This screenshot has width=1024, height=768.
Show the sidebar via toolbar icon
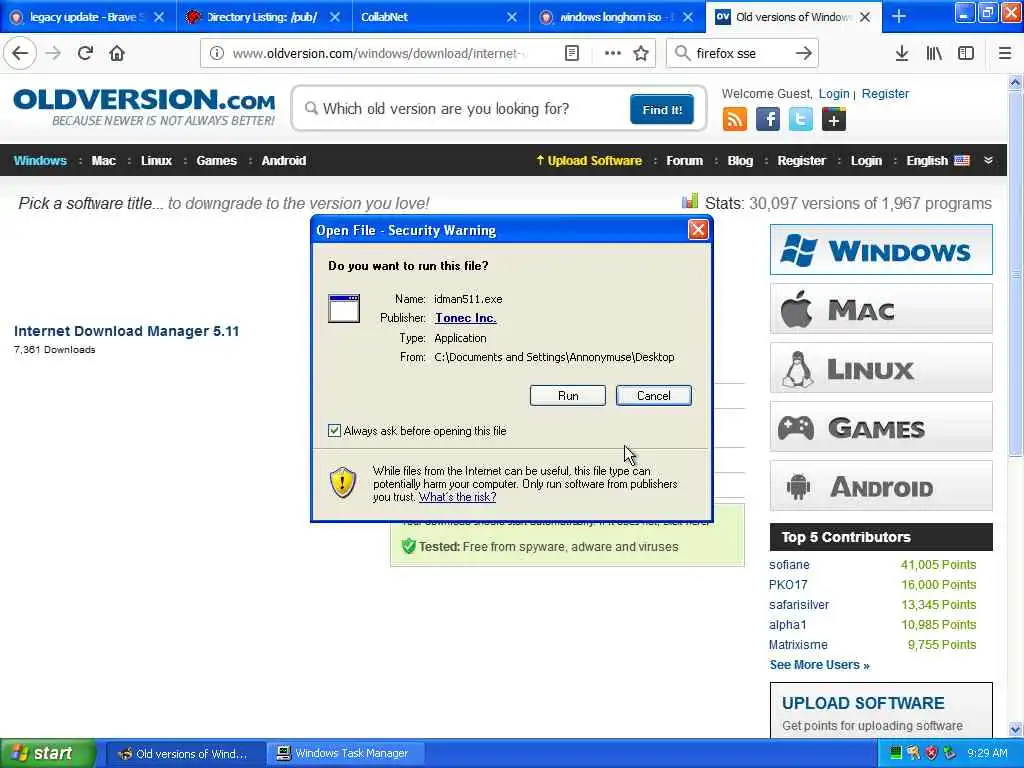click(x=966, y=54)
